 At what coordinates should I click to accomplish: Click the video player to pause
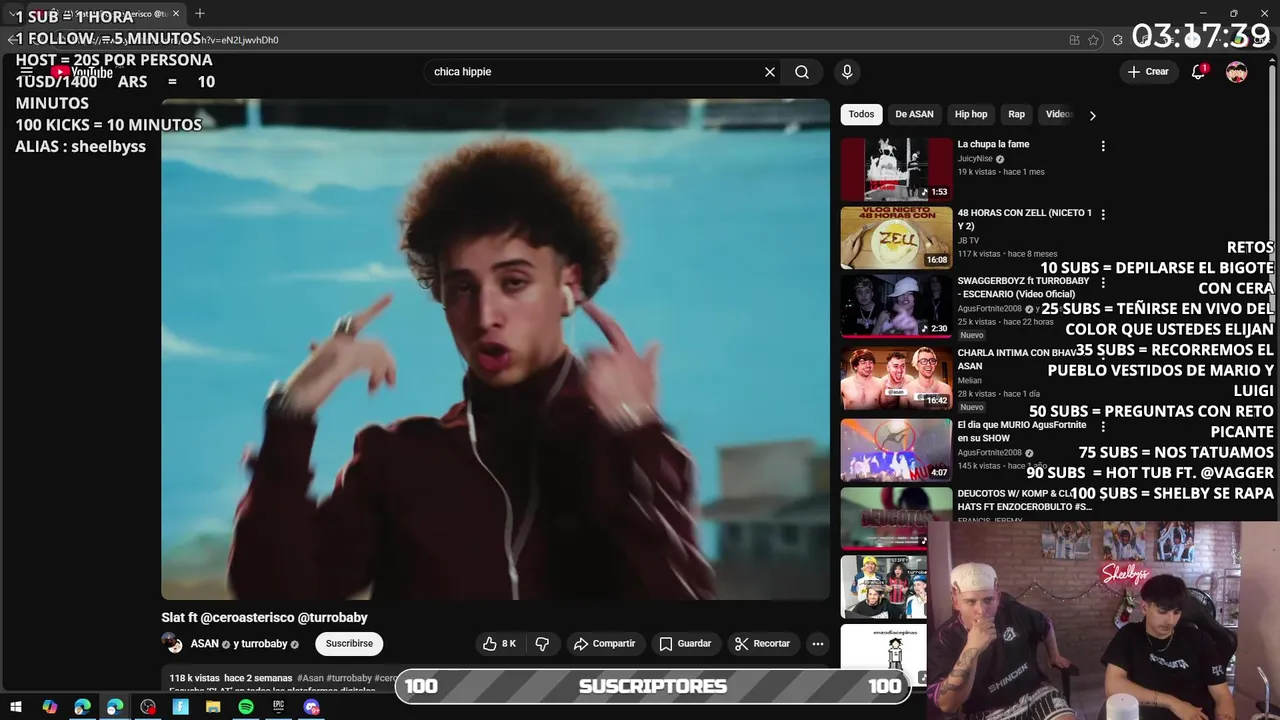click(x=495, y=349)
